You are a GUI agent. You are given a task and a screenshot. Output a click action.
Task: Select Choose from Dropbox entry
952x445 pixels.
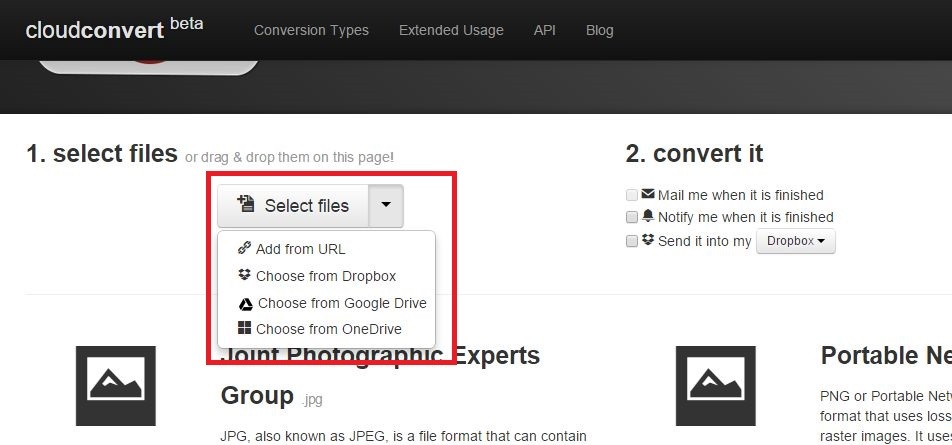326,276
